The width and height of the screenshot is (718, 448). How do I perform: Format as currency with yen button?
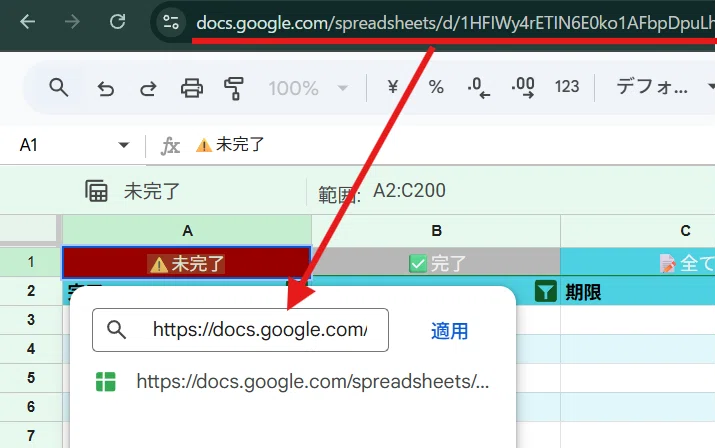[392, 87]
